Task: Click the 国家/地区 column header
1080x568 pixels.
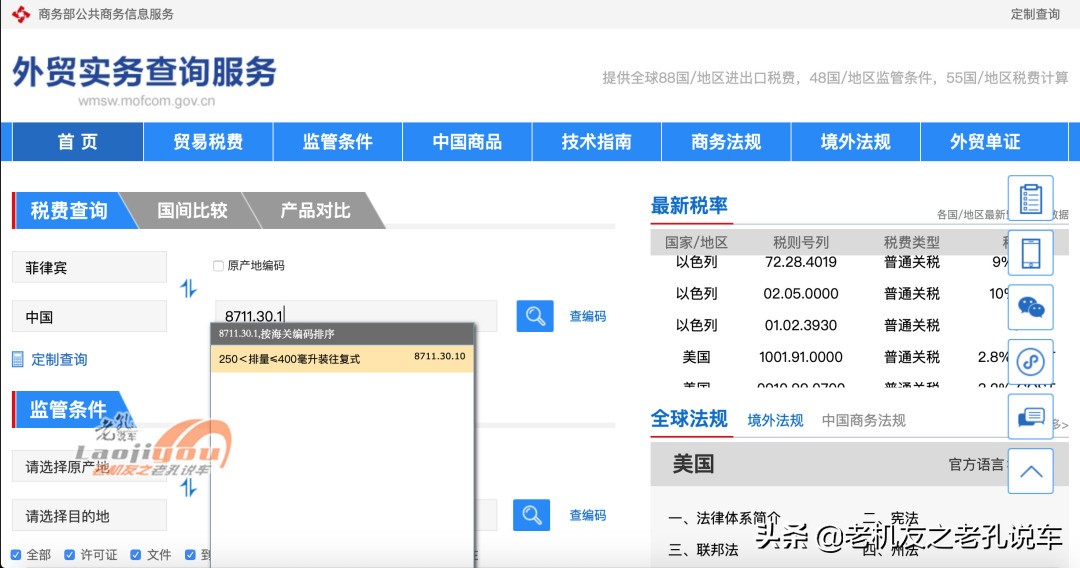Action: point(696,242)
